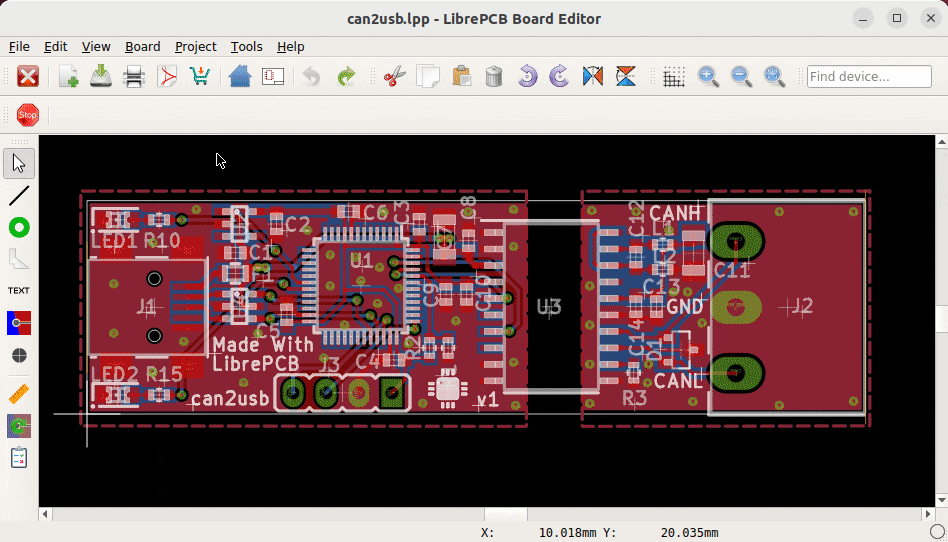Click the New Board page-plus icon
This screenshot has height=542, width=948.
tap(69, 76)
